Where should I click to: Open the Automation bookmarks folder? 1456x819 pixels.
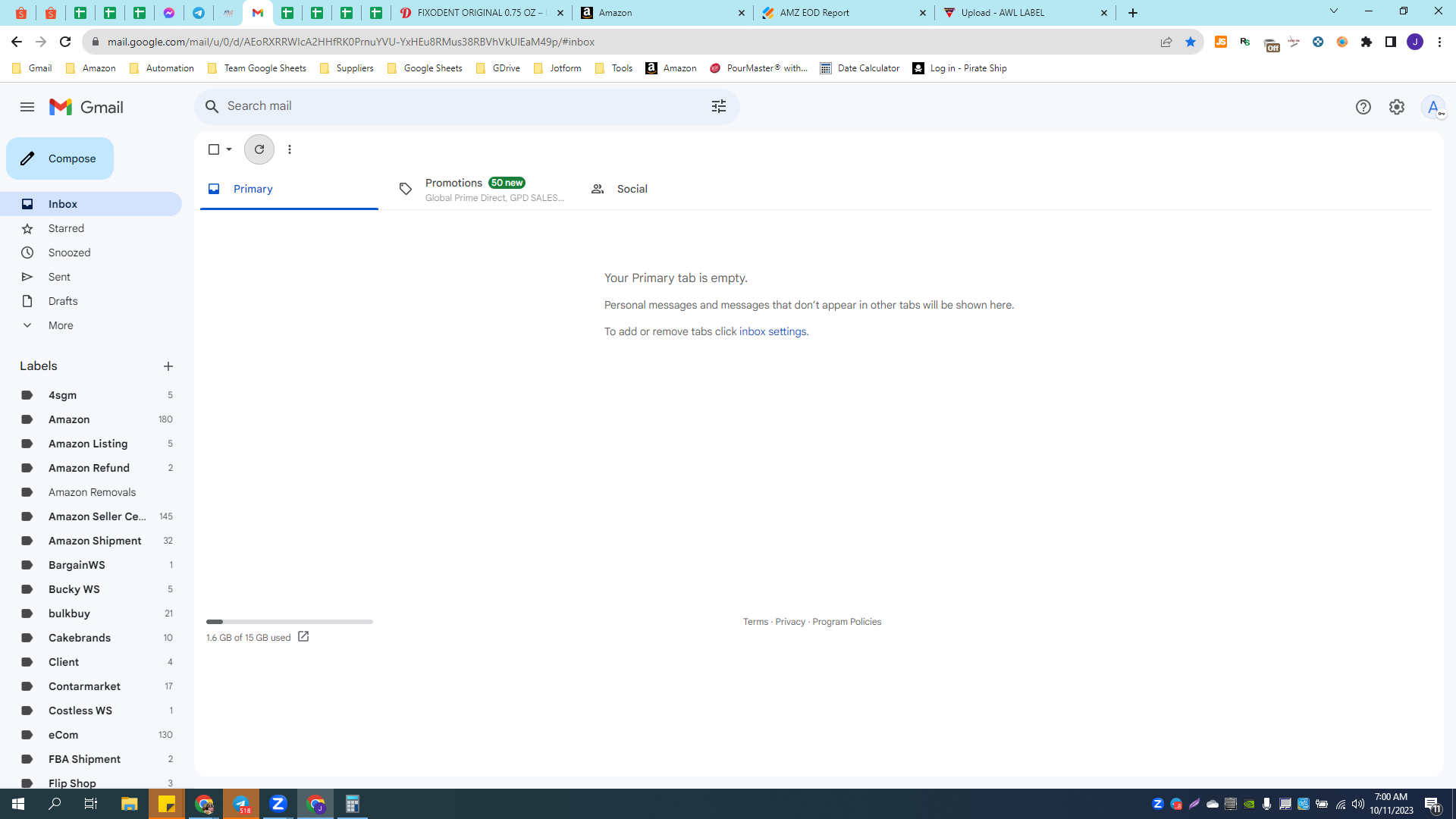click(x=162, y=68)
